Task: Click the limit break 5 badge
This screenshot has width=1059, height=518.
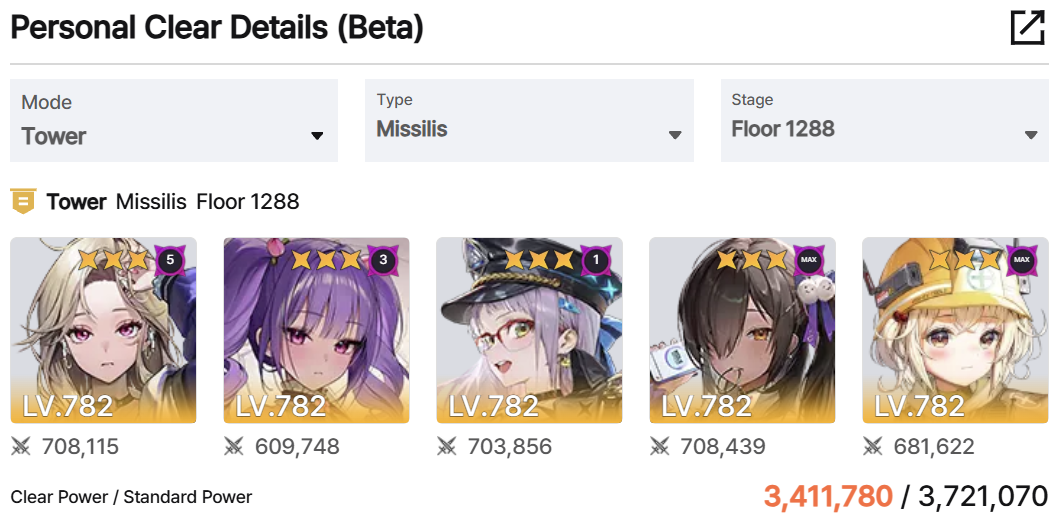Action: [x=170, y=260]
